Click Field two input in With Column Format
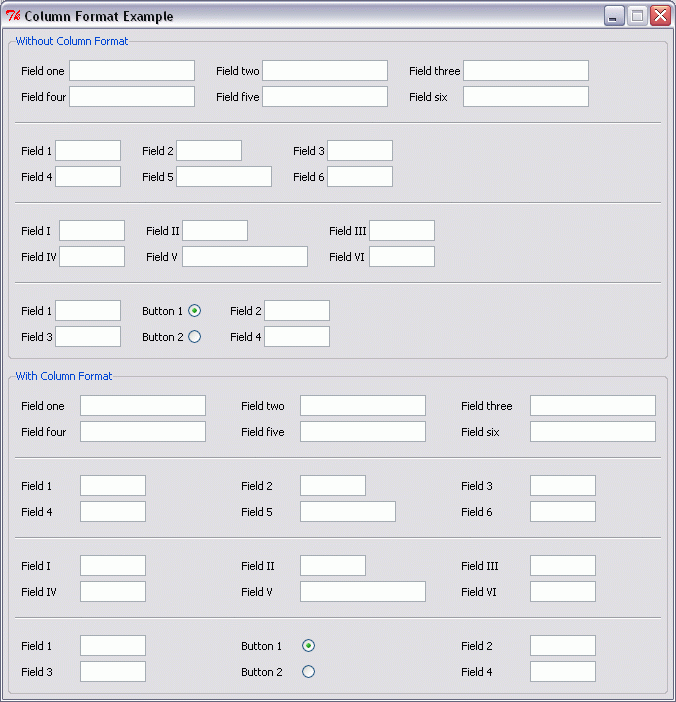Screen dimensions: 676x702 [362, 406]
